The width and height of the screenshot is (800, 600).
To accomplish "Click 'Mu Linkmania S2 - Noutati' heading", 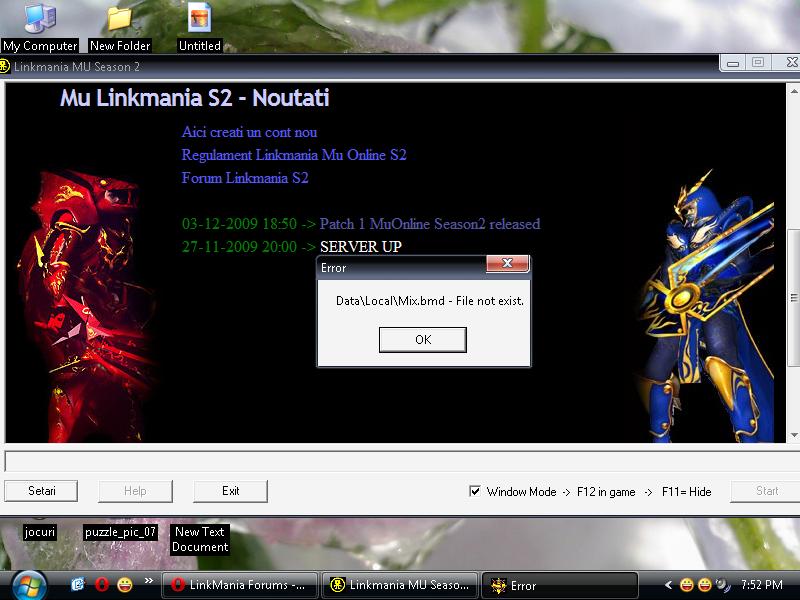I will pyautogui.click(x=194, y=97).
